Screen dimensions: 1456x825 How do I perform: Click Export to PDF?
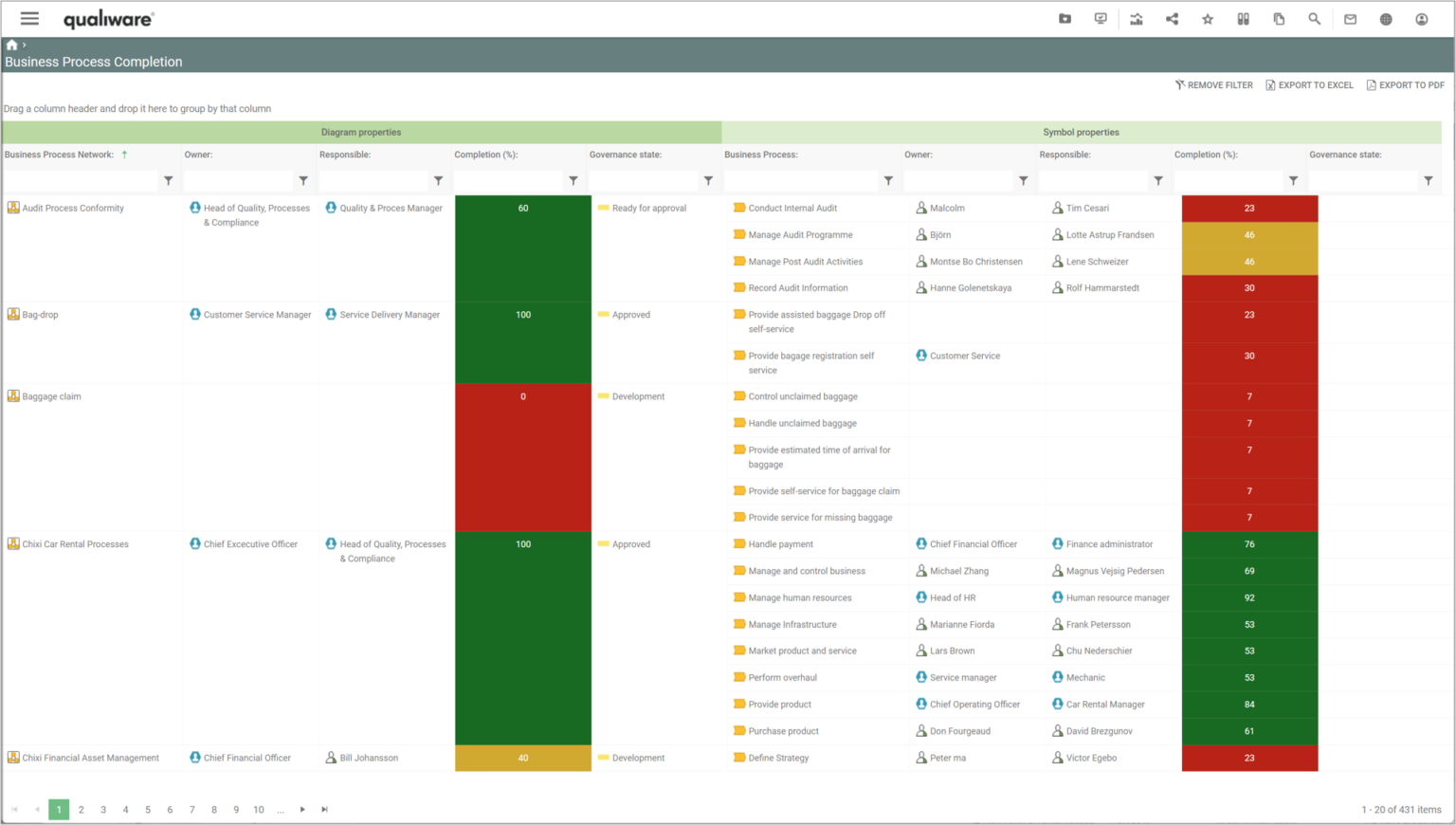[x=1406, y=84]
